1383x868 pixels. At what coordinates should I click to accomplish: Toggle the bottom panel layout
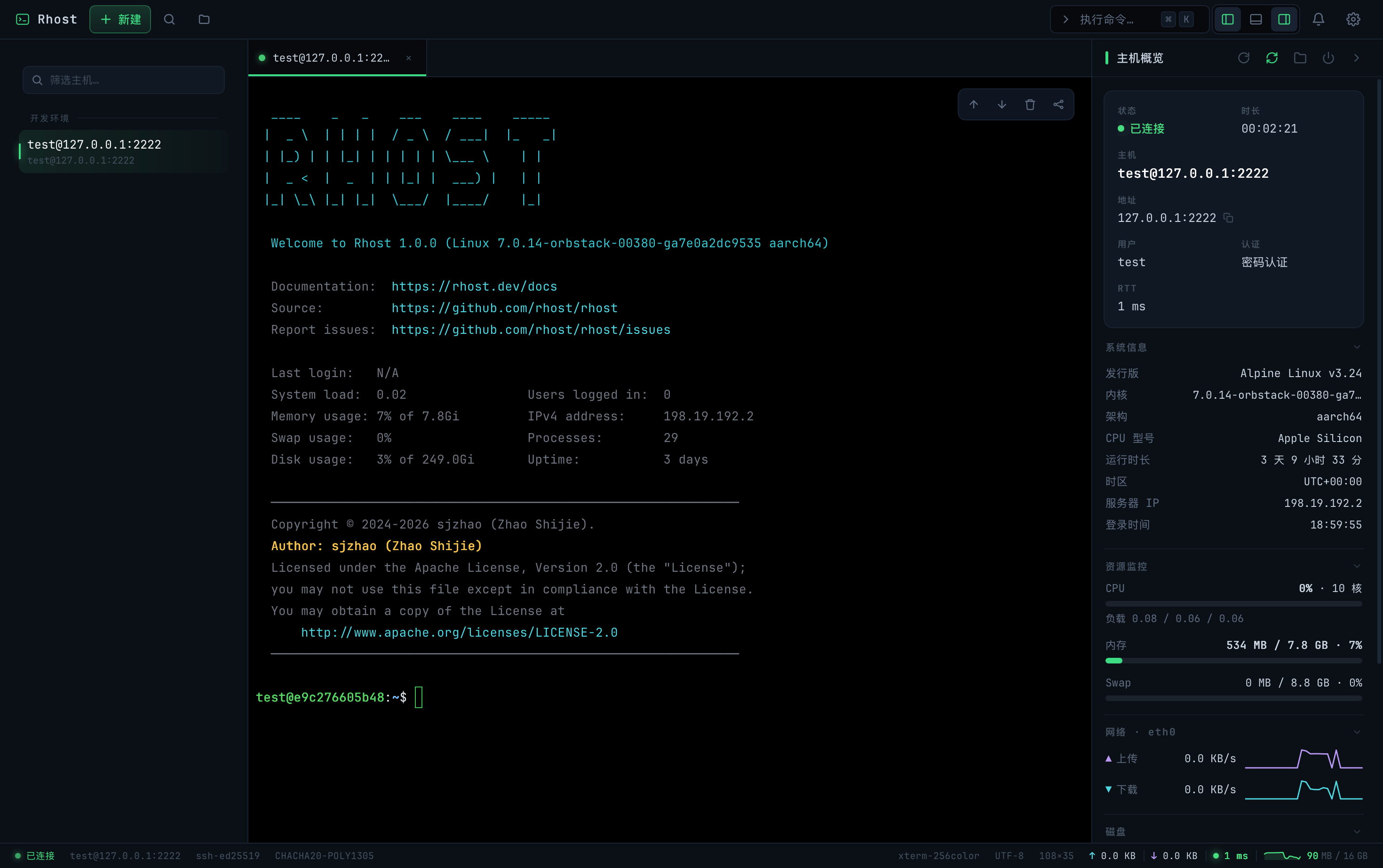pyautogui.click(x=1256, y=20)
